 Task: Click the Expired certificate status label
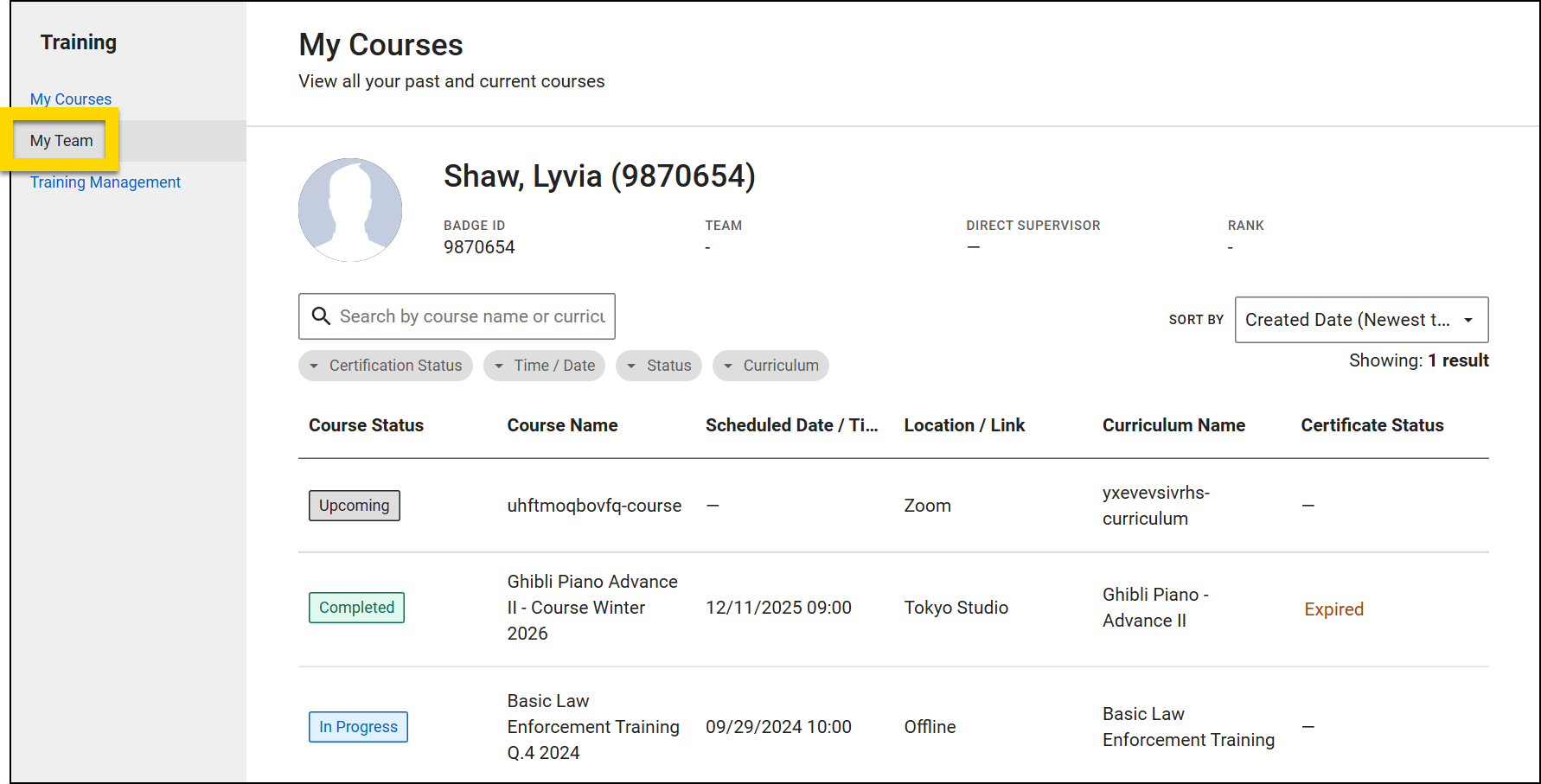tap(1333, 609)
